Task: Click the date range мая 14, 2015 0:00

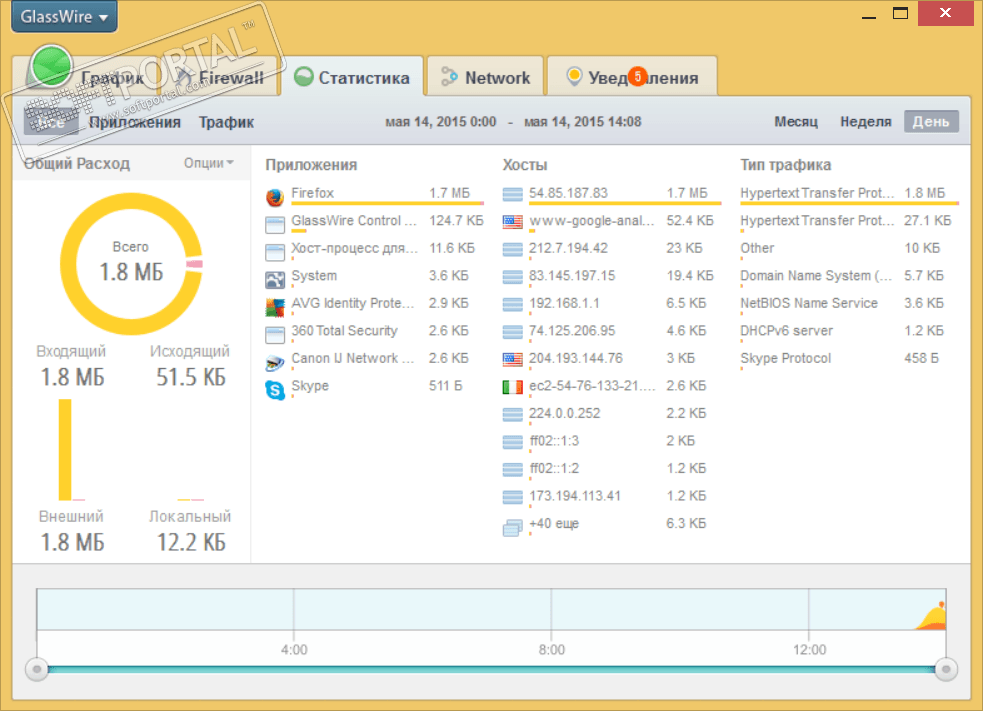Action: point(441,122)
